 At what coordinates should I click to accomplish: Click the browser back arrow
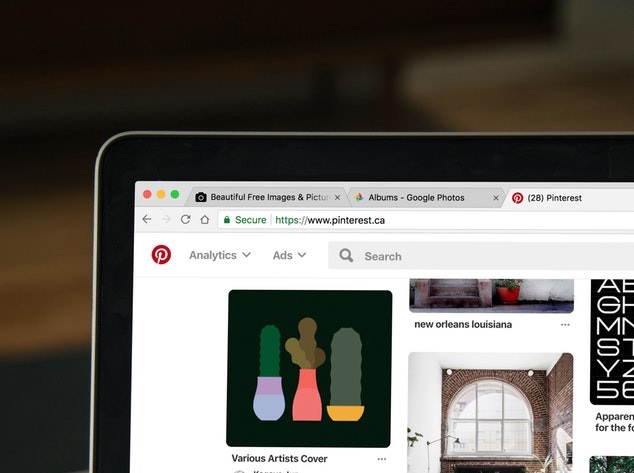147,220
